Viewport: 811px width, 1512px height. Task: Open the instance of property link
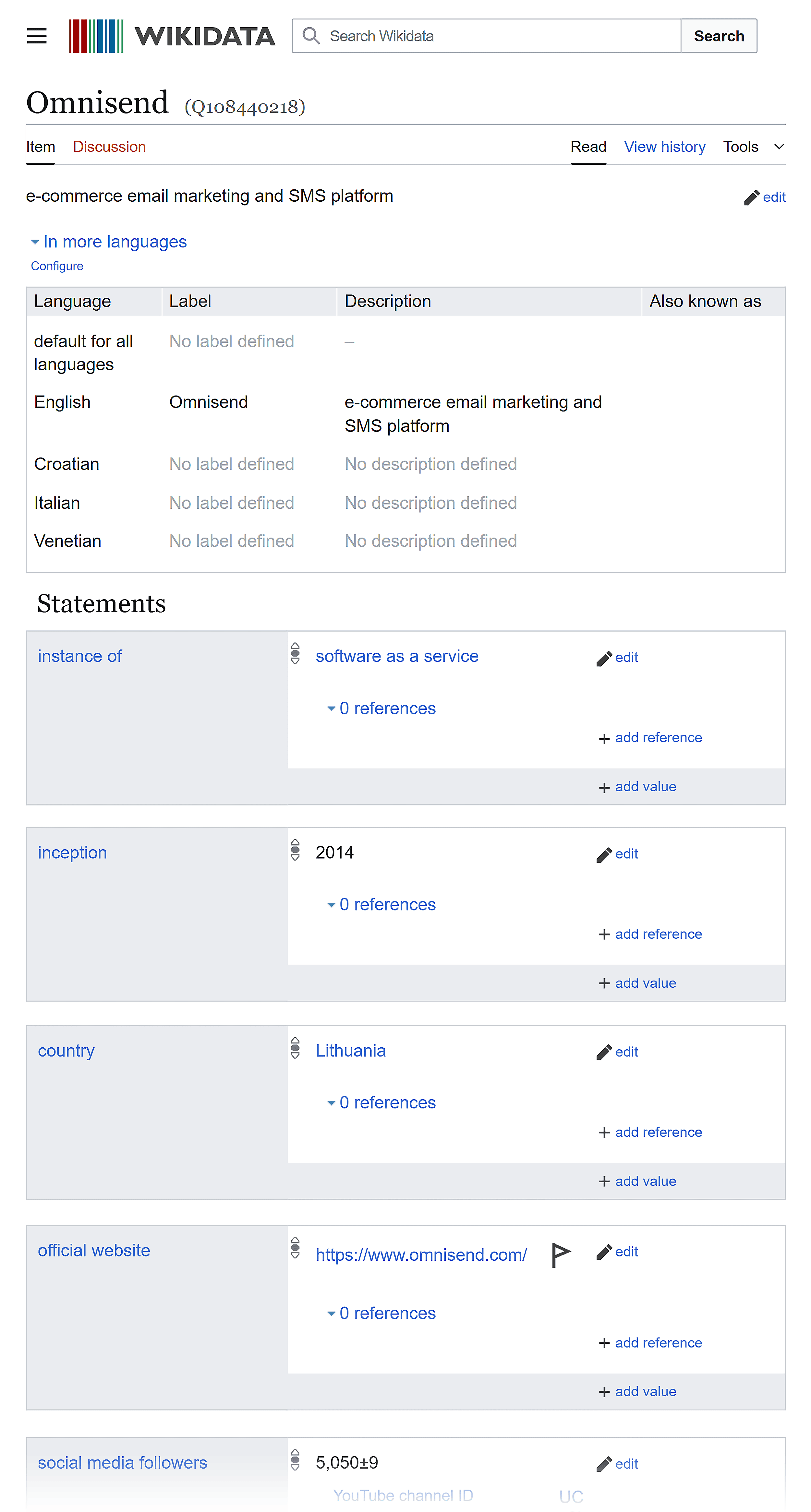click(x=80, y=656)
